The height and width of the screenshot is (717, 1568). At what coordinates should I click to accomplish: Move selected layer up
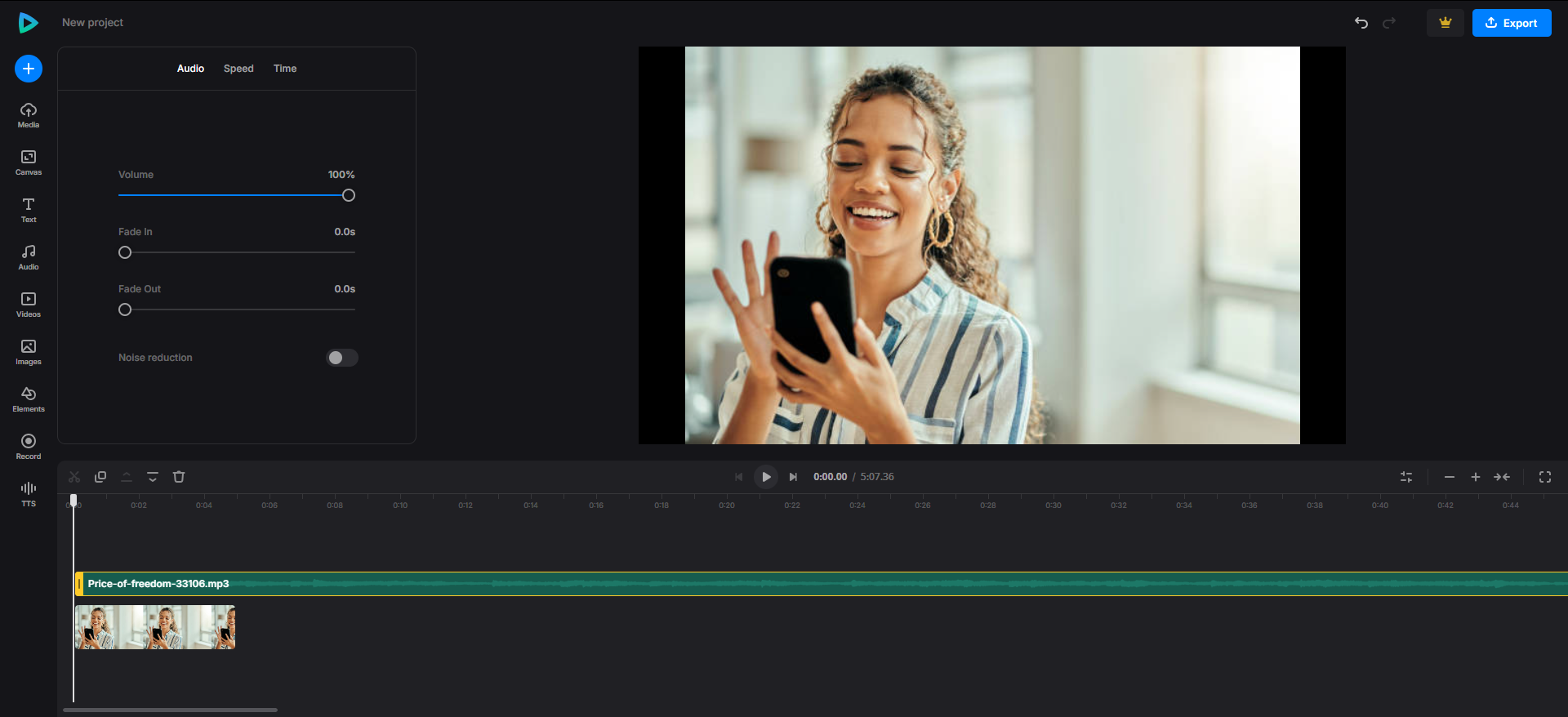[x=127, y=477]
